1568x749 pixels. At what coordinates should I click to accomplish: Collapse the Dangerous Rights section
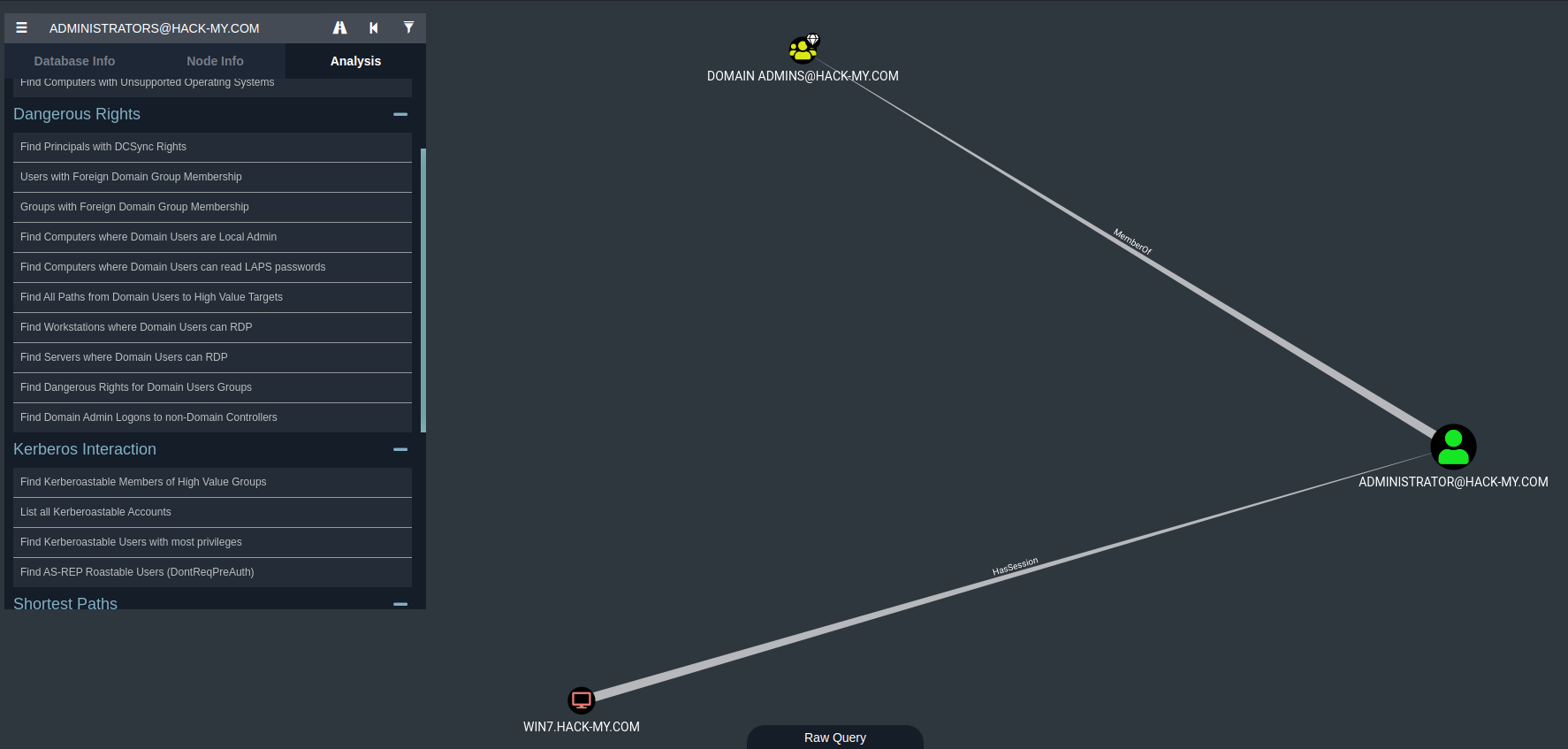click(400, 114)
